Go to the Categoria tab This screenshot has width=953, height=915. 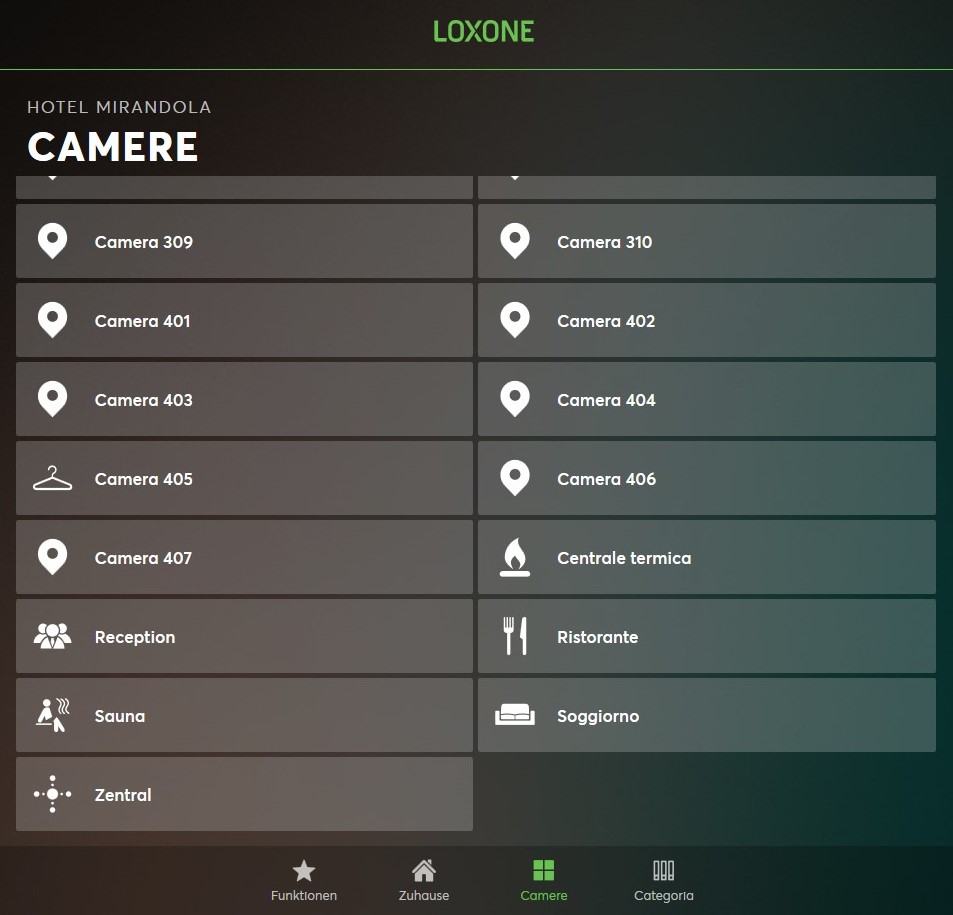pyautogui.click(x=663, y=881)
